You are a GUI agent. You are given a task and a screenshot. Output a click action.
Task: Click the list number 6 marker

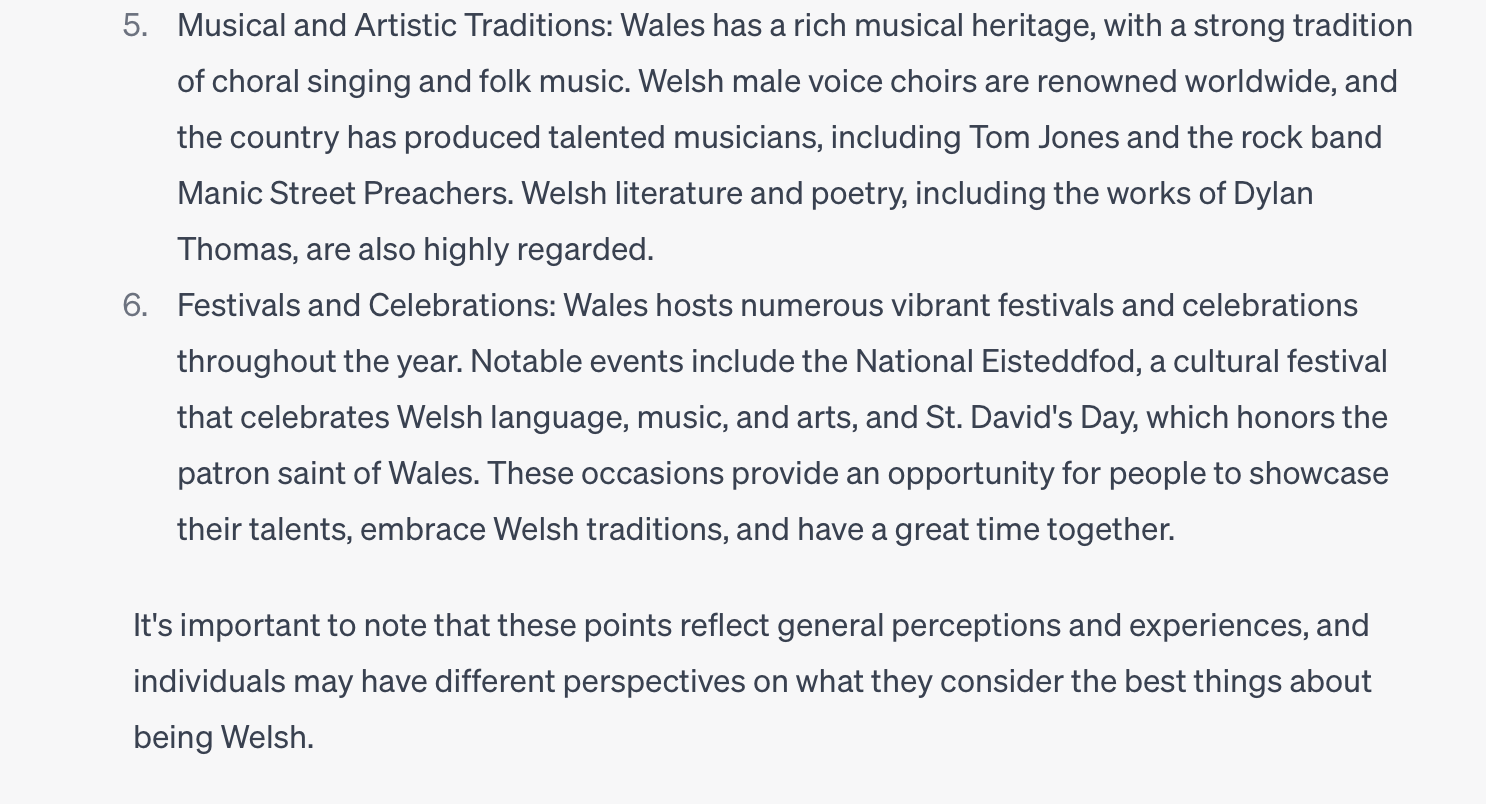[x=135, y=306]
